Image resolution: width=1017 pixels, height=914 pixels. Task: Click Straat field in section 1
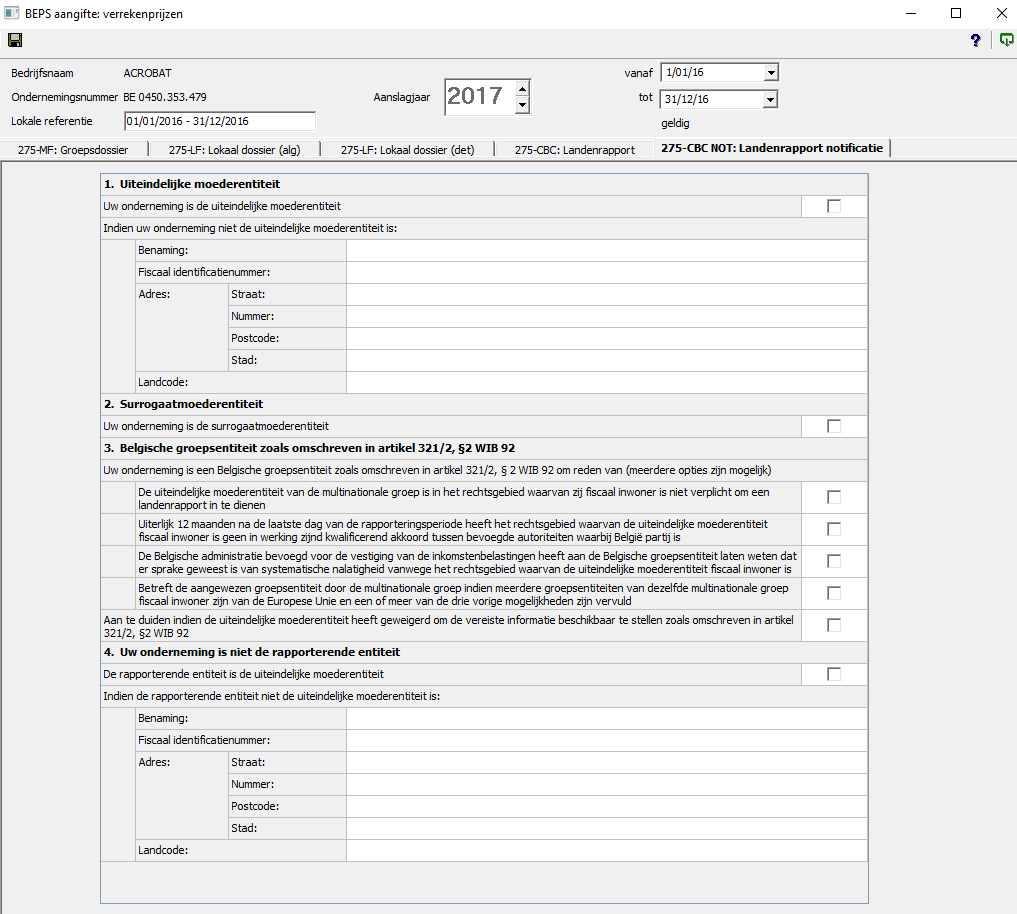coord(607,295)
